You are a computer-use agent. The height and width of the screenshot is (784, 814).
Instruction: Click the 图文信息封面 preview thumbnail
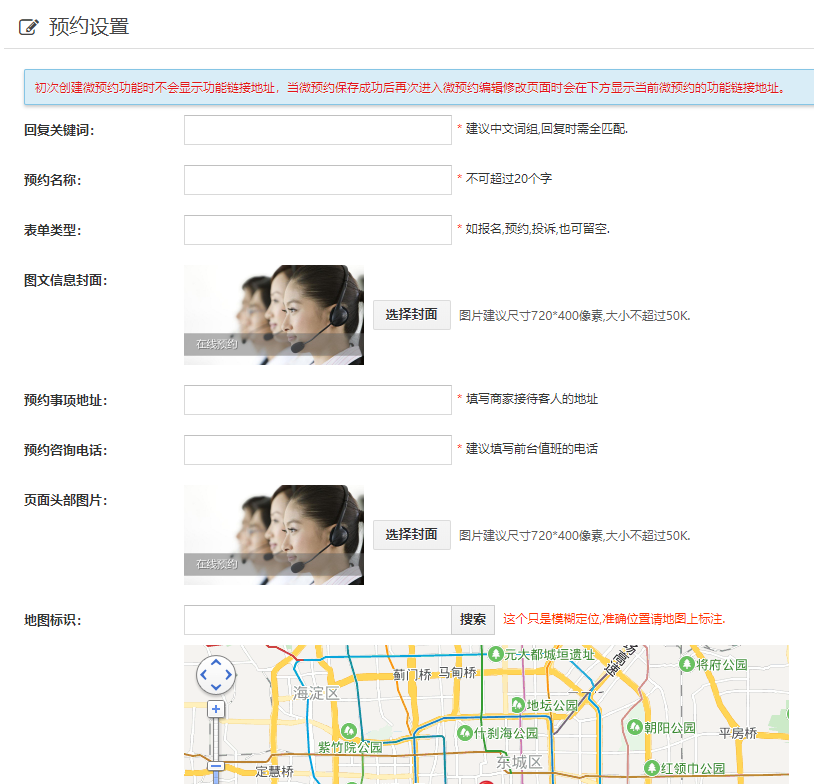(273, 315)
